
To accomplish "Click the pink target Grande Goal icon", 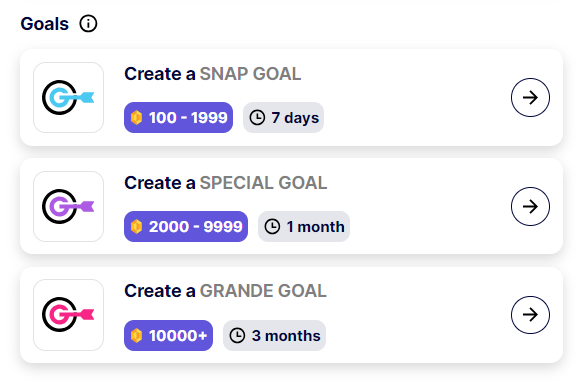I will tap(68, 315).
